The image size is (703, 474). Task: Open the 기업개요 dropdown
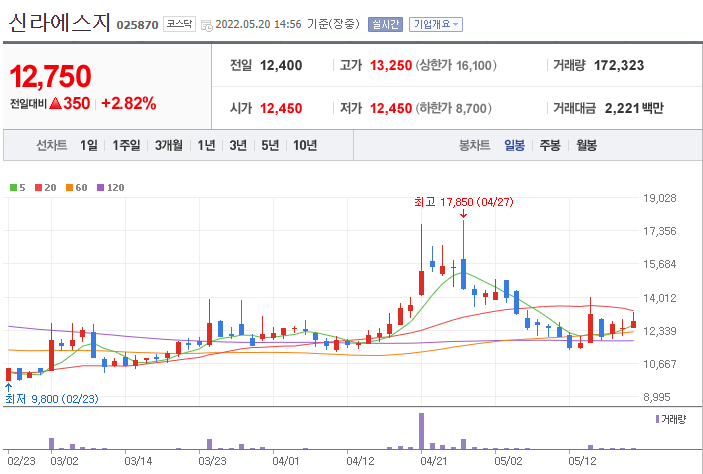pos(436,24)
